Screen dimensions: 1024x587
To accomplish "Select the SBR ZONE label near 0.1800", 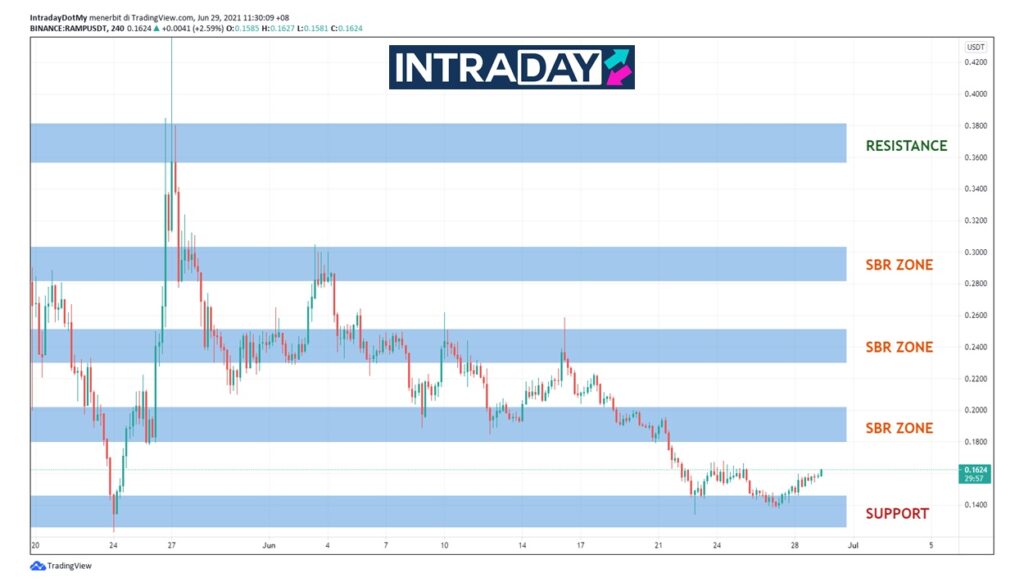I will [x=899, y=428].
